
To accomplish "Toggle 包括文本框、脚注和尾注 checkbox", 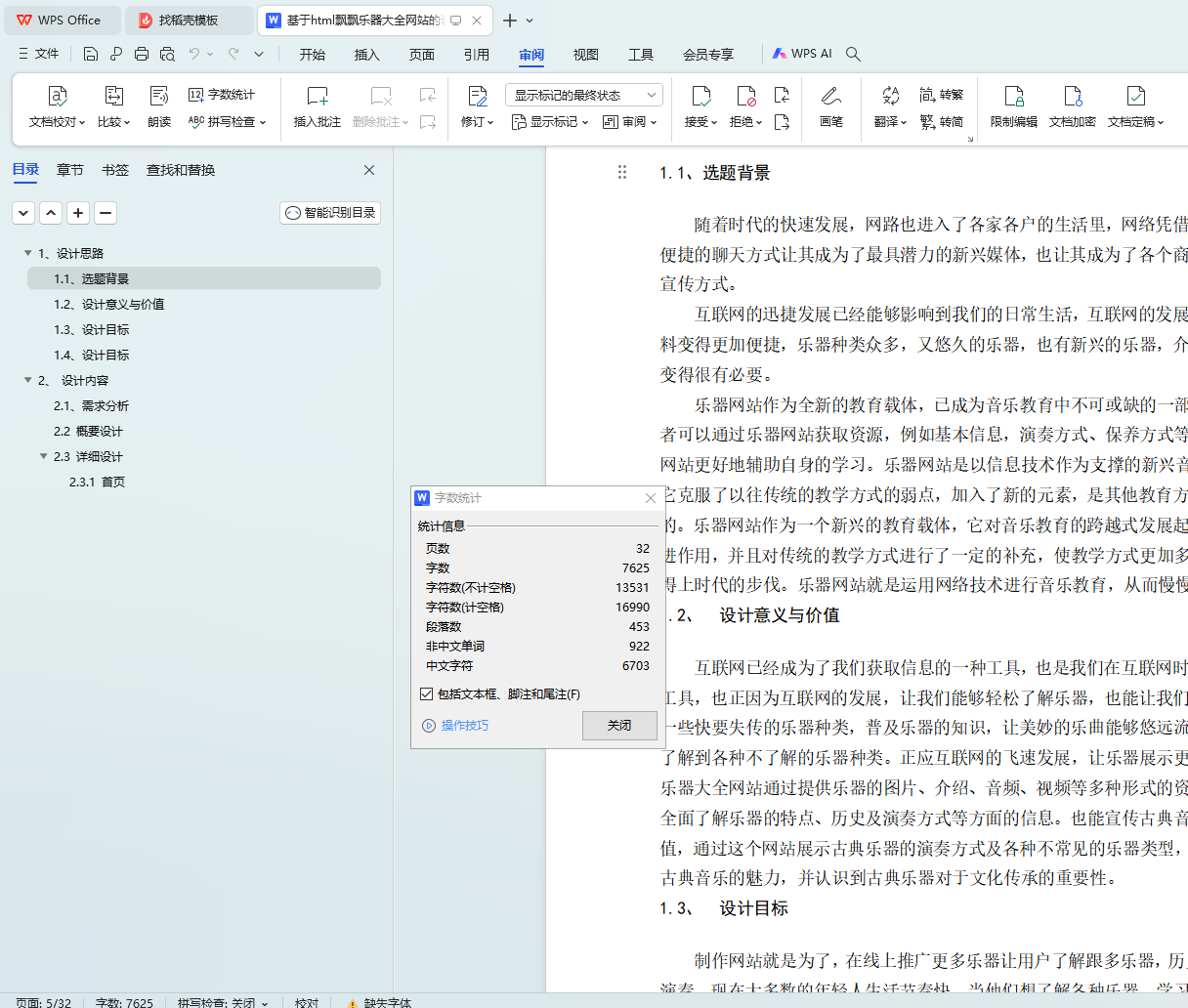I will 426,693.
